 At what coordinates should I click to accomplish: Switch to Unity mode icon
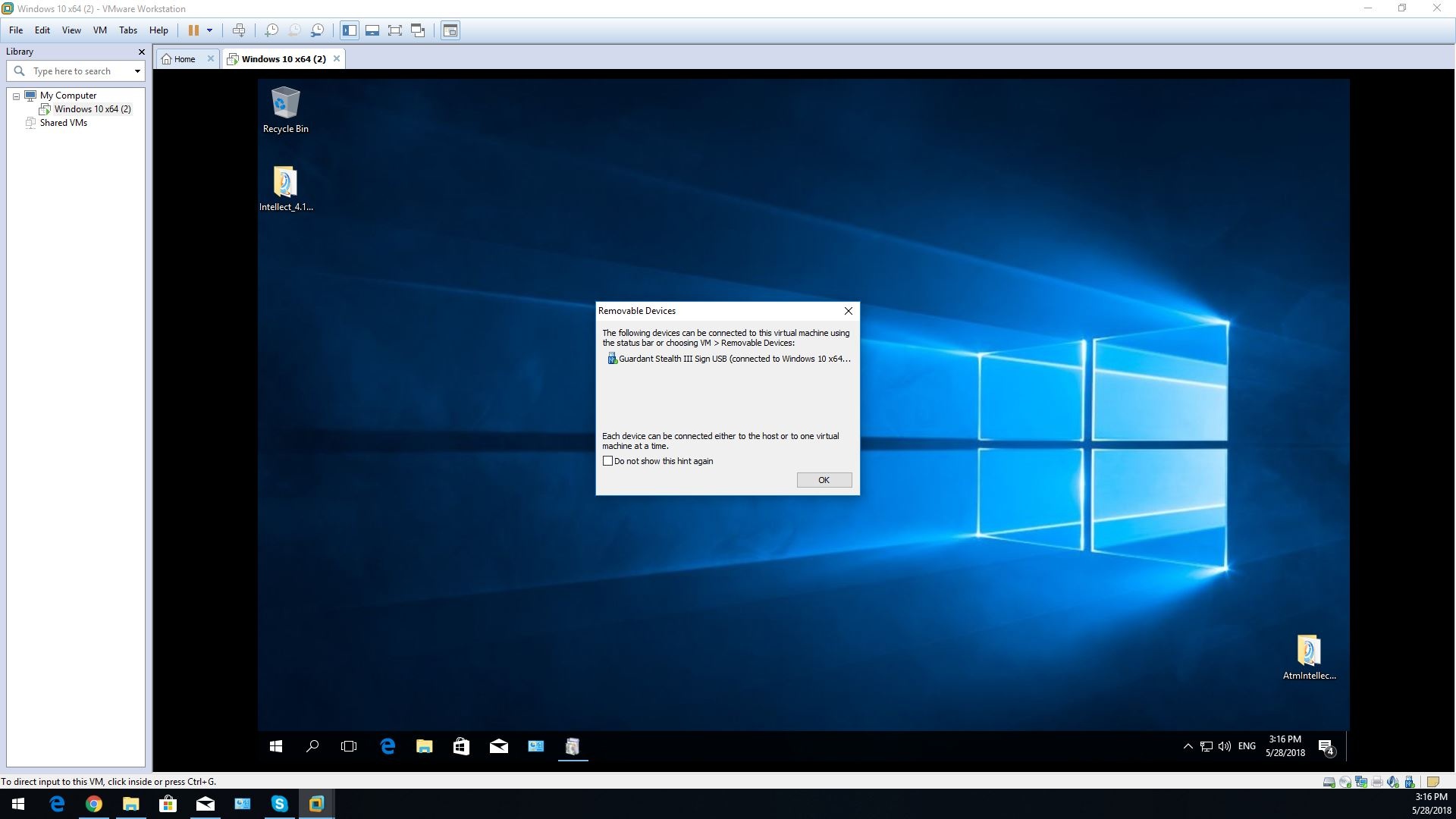tap(418, 30)
